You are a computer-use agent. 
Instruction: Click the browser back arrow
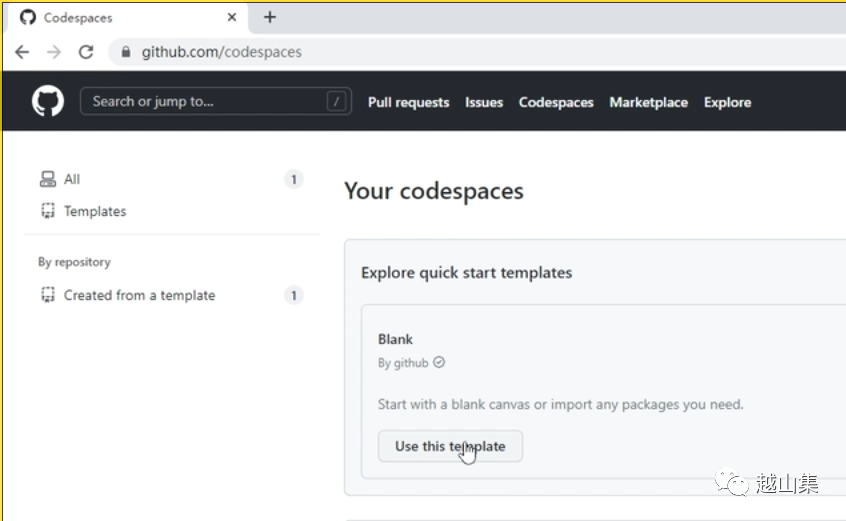click(x=22, y=52)
